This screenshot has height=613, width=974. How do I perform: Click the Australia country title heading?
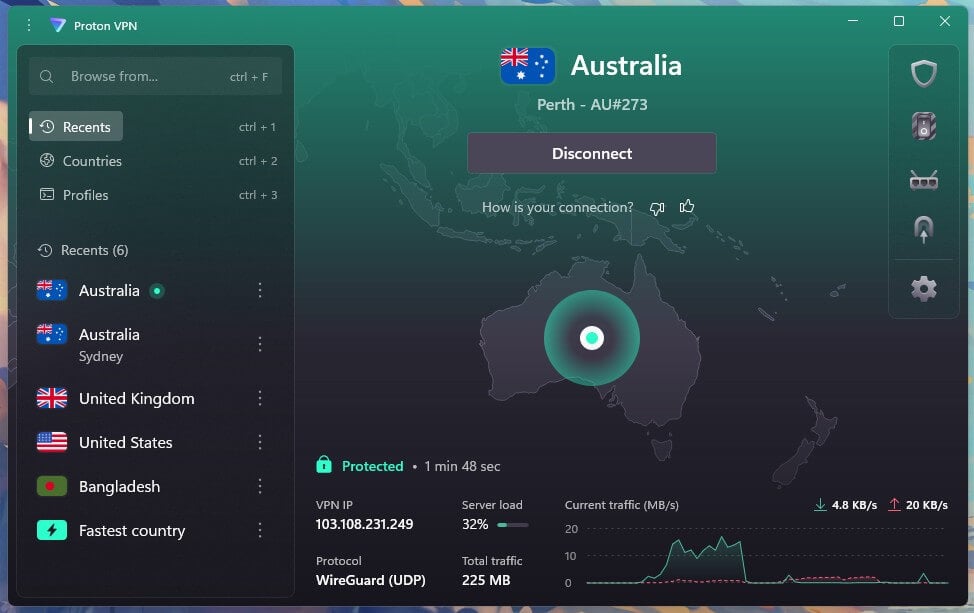pos(626,65)
